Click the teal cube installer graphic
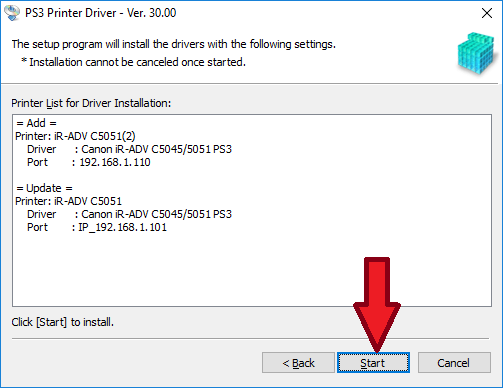 [x=476, y=53]
